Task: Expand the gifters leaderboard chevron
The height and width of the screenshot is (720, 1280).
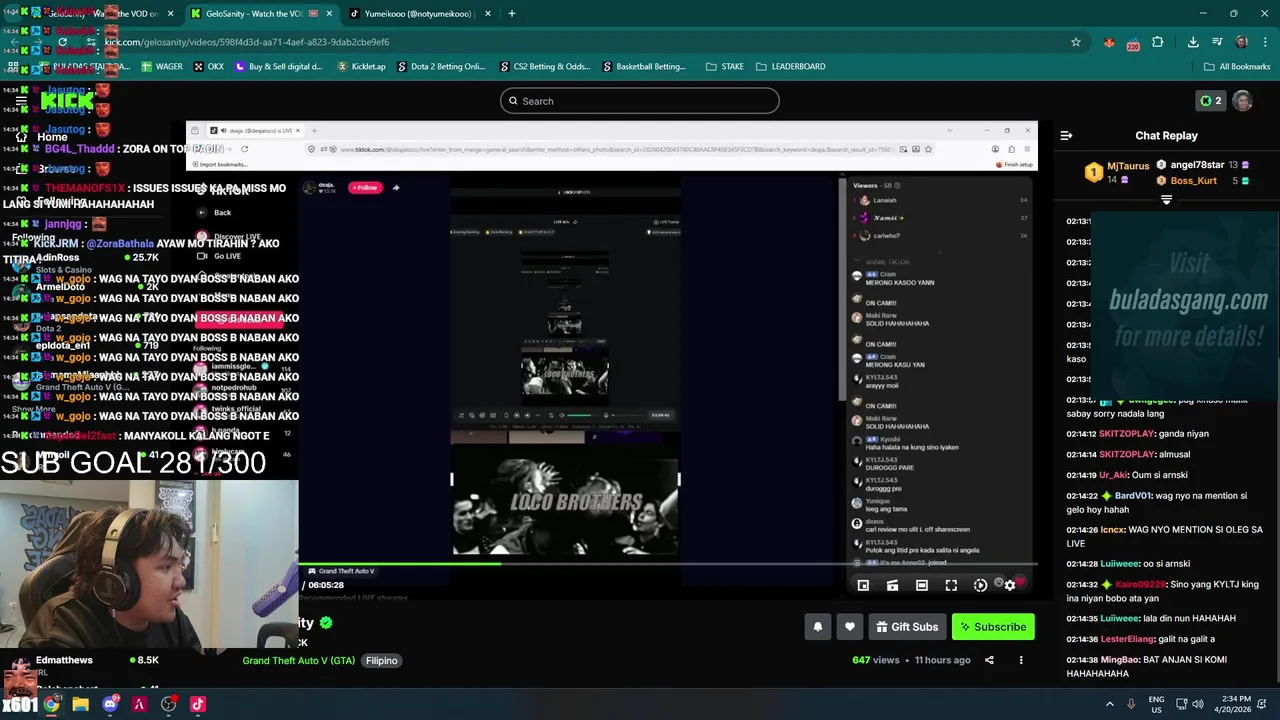Action: coord(1166,200)
